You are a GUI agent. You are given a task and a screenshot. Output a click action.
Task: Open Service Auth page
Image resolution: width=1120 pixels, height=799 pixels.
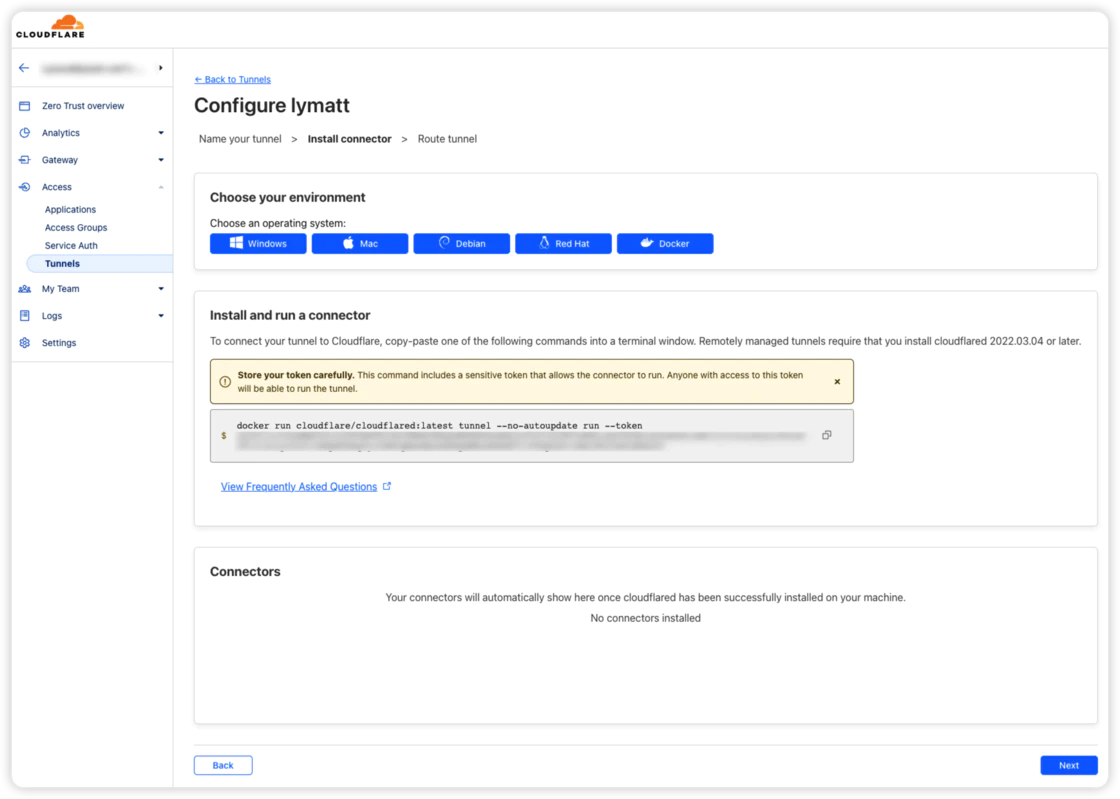pyautogui.click(x=71, y=245)
